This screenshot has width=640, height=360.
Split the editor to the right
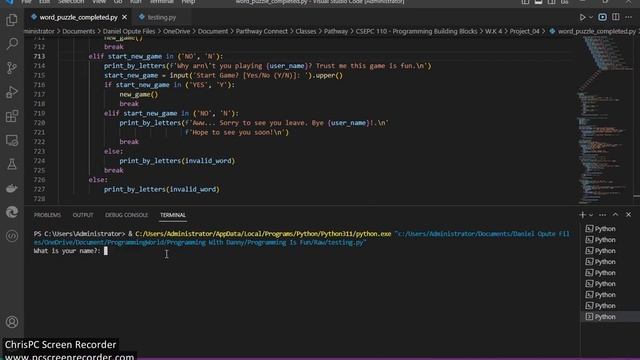pos(616,17)
